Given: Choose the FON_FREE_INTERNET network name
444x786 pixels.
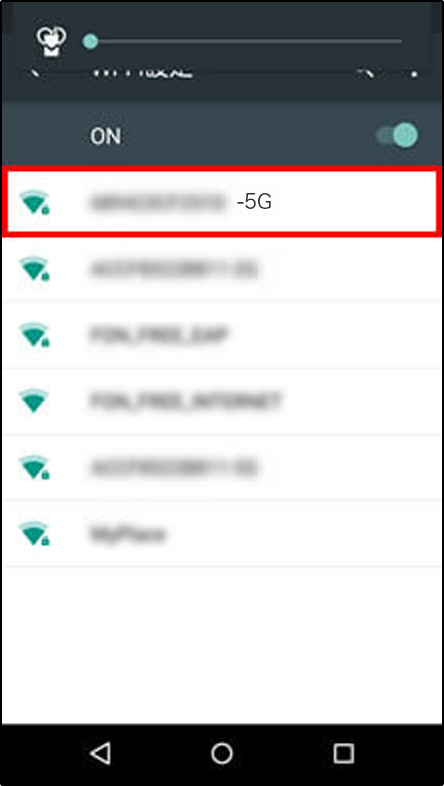Looking at the screenshot, I should [x=186, y=401].
